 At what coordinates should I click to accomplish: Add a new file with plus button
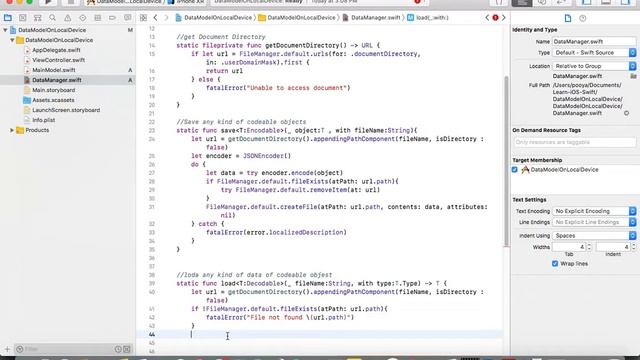point(7,349)
